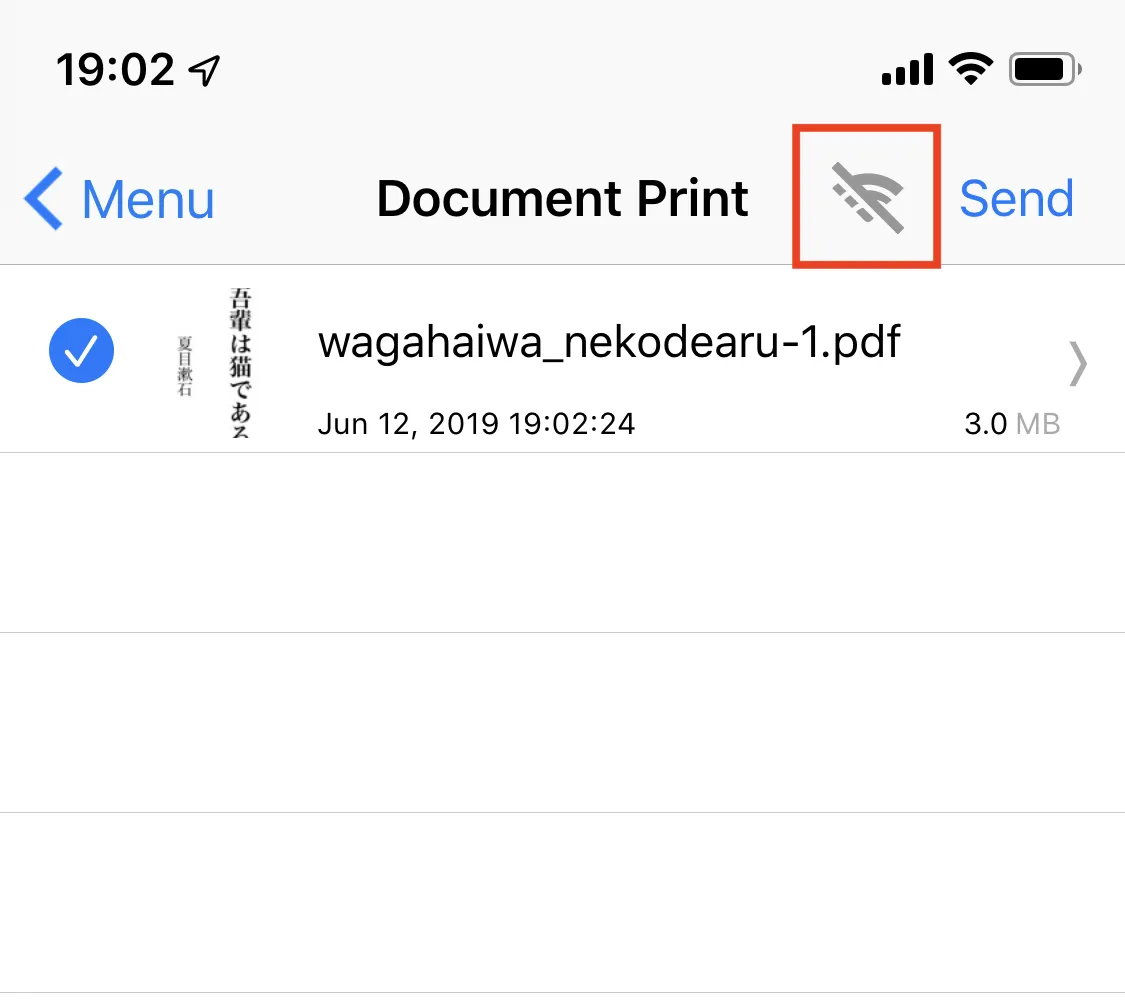Tap the disconnected Wi-Fi printer icon

(867, 197)
